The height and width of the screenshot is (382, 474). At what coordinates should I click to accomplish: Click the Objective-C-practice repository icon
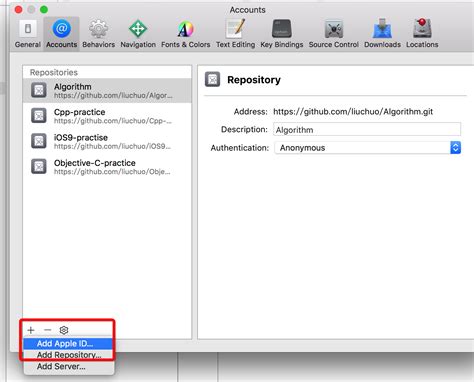click(x=39, y=166)
